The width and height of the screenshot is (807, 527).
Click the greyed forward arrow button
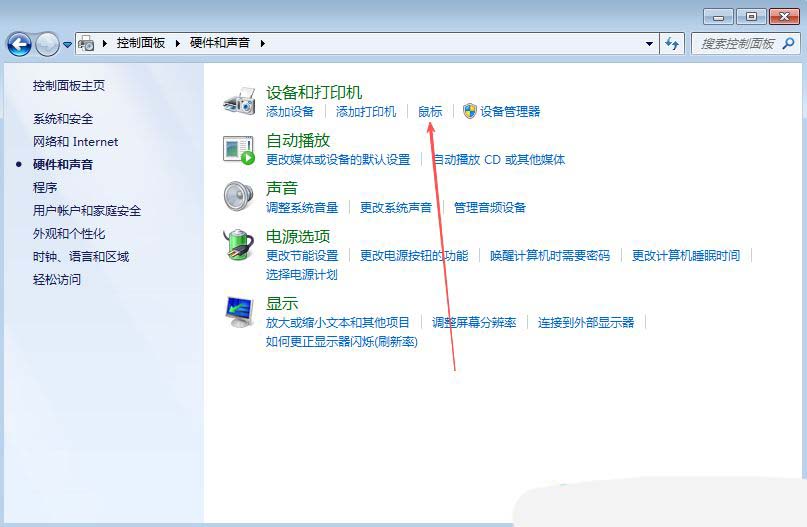[x=47, y=44]
